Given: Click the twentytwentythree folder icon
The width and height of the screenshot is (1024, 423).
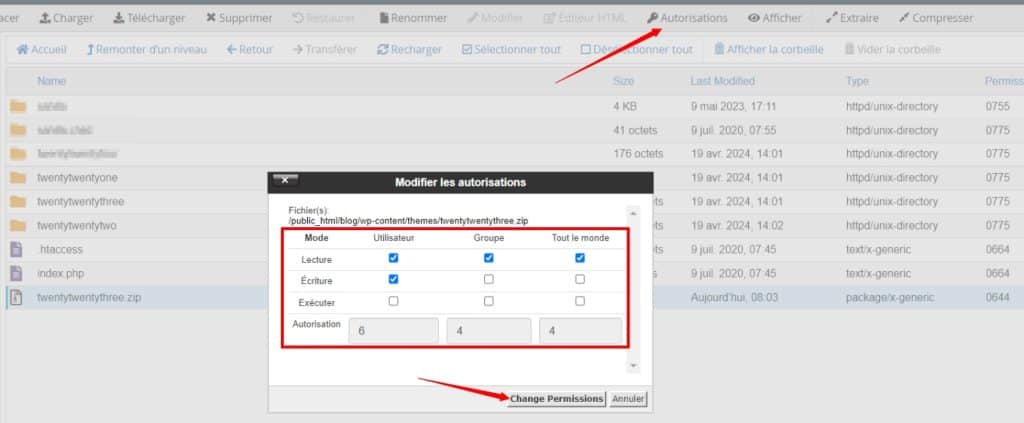Looking at the screenshot, I should pyautogui.click(x=18, y=202).
